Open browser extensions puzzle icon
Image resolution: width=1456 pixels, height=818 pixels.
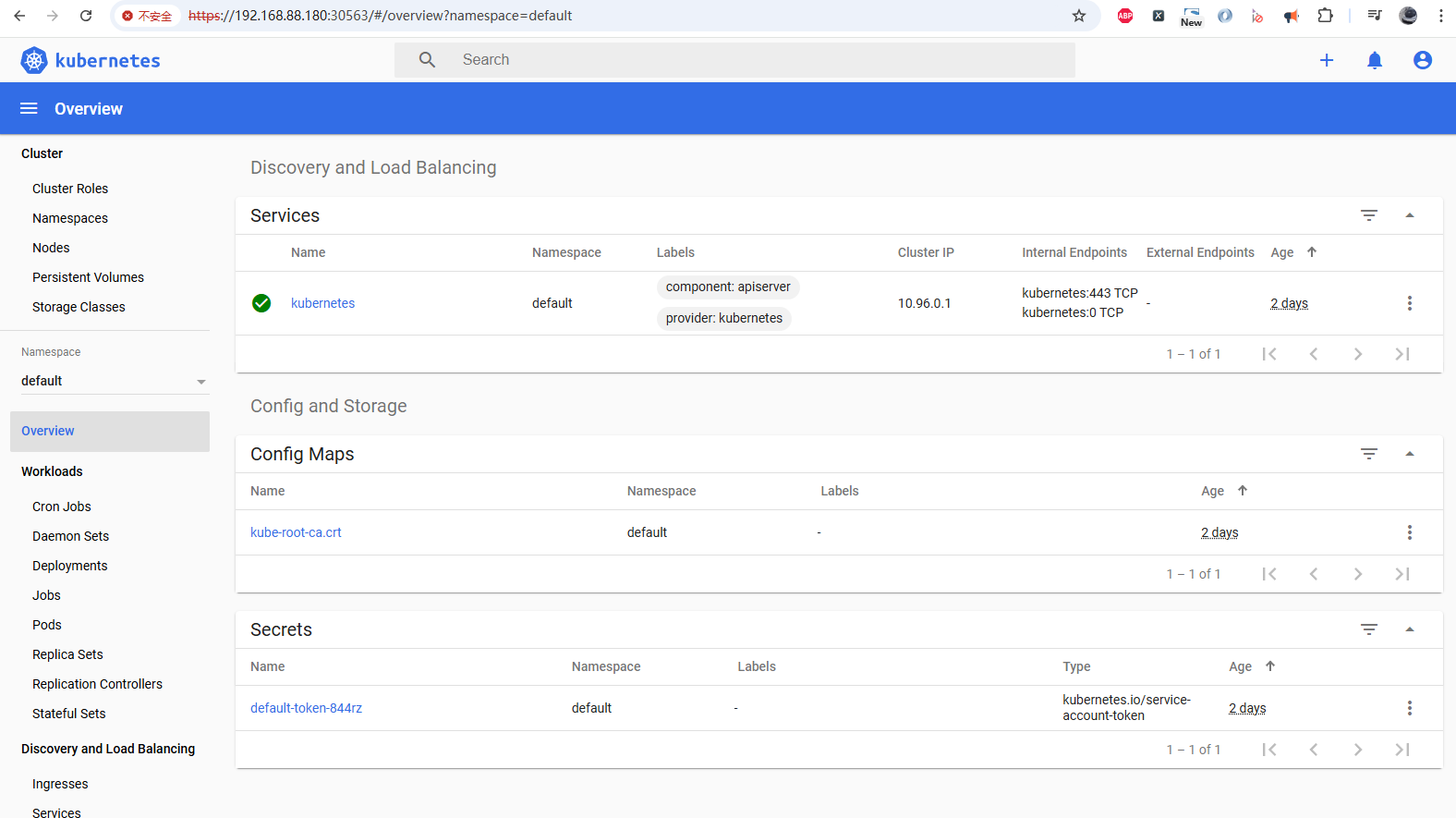(x=1325, y=16)
